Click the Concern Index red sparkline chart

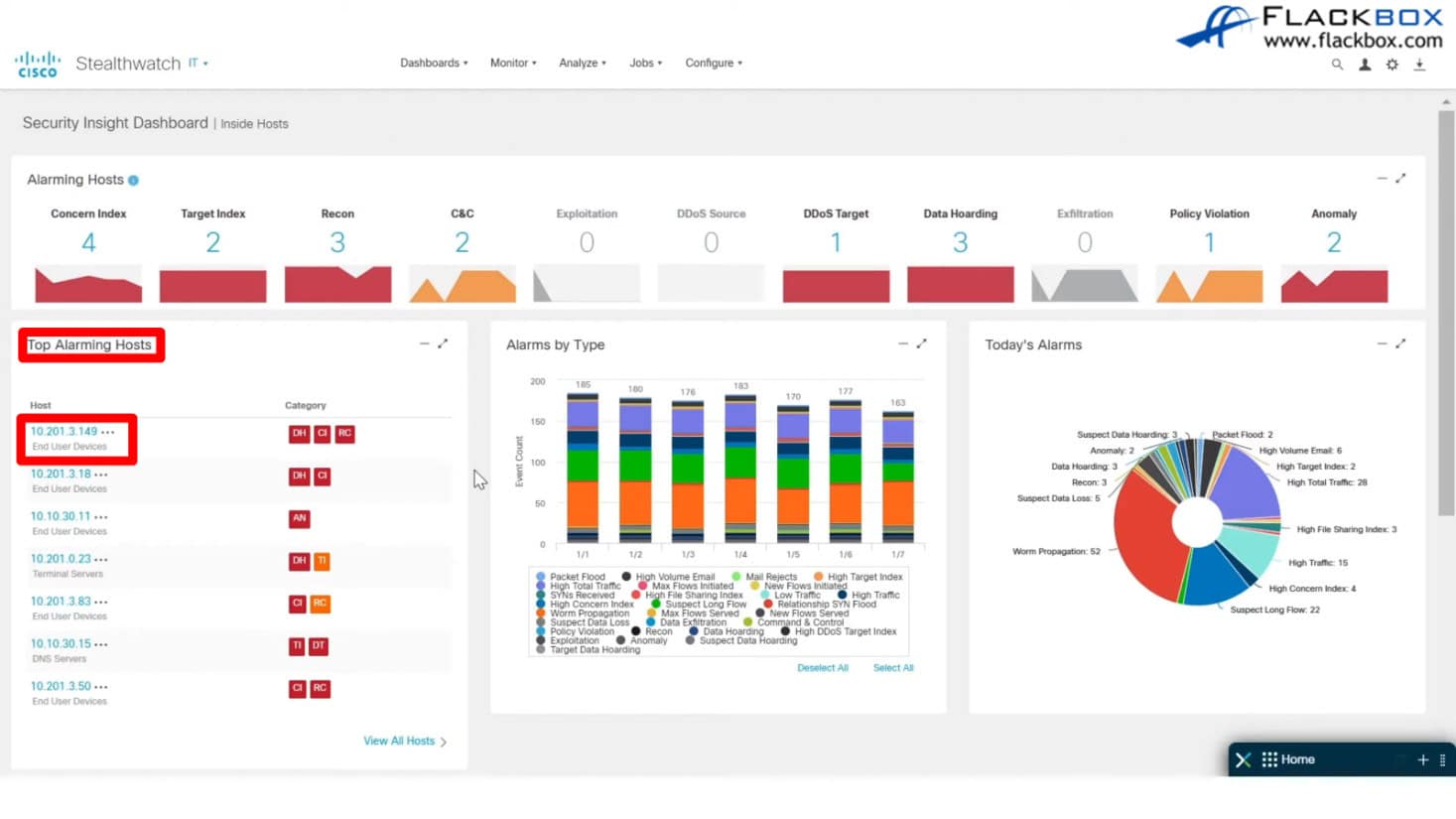(88, 285)
